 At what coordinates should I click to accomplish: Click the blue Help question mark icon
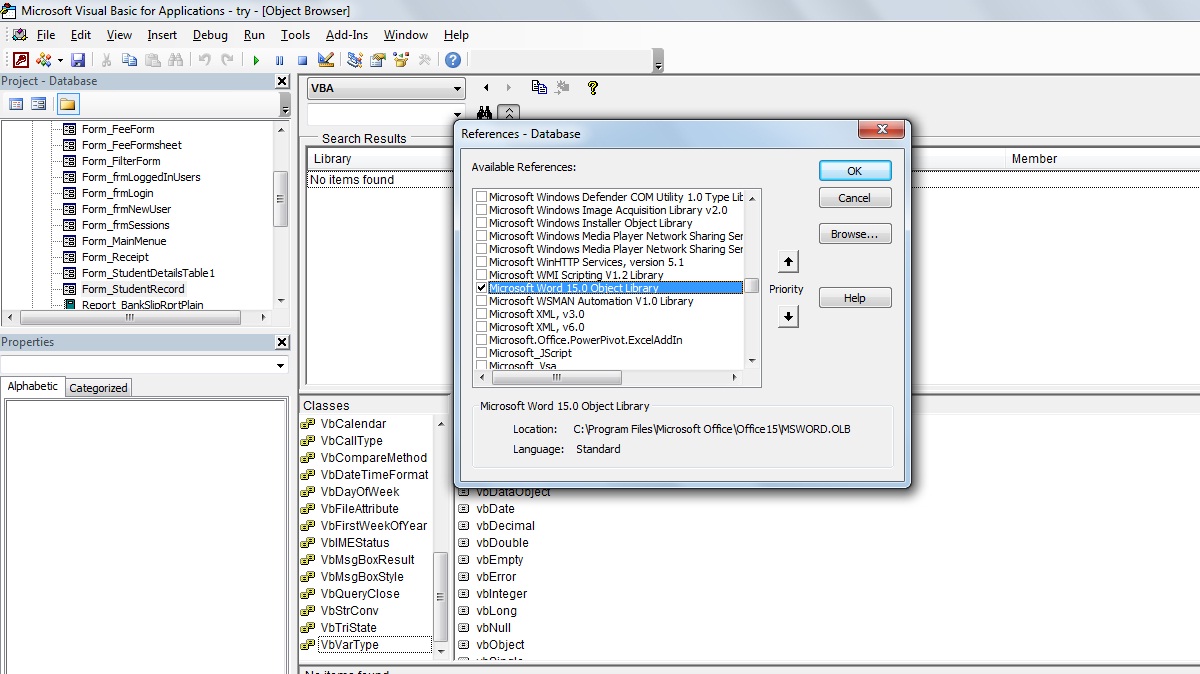(x=453, y=60)
